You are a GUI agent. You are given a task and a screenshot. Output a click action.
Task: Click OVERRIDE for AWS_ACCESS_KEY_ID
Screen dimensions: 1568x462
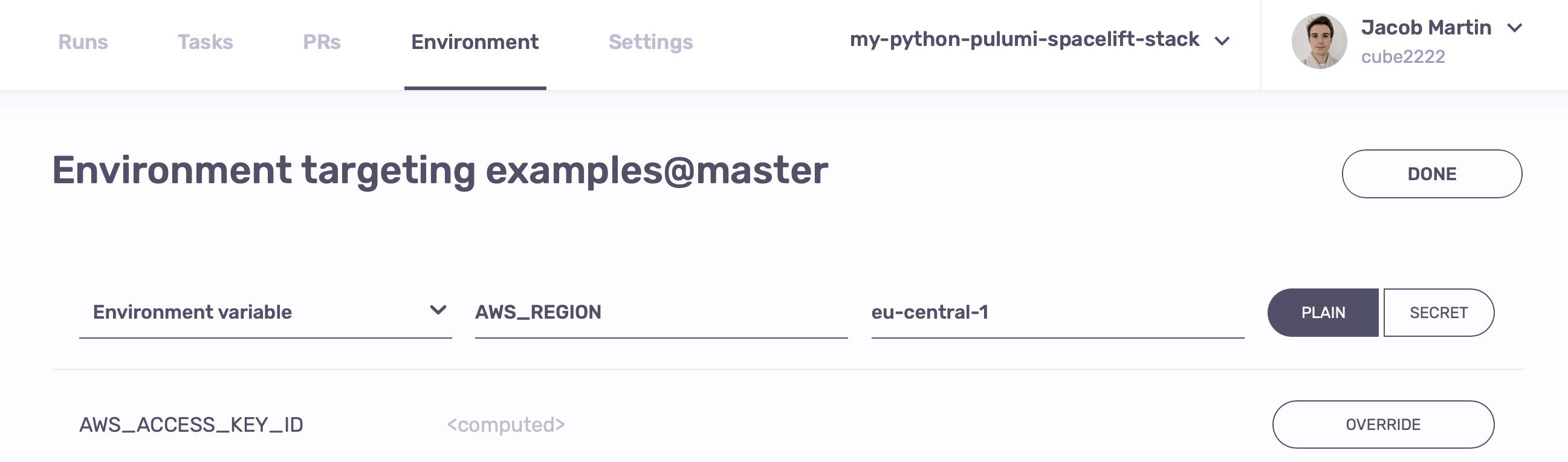(1383, 425)
